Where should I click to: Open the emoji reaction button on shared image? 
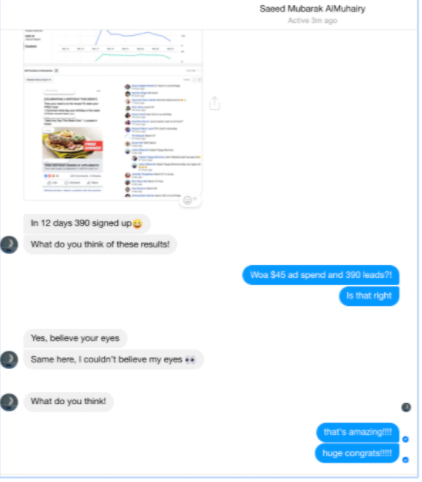point(190,200)
